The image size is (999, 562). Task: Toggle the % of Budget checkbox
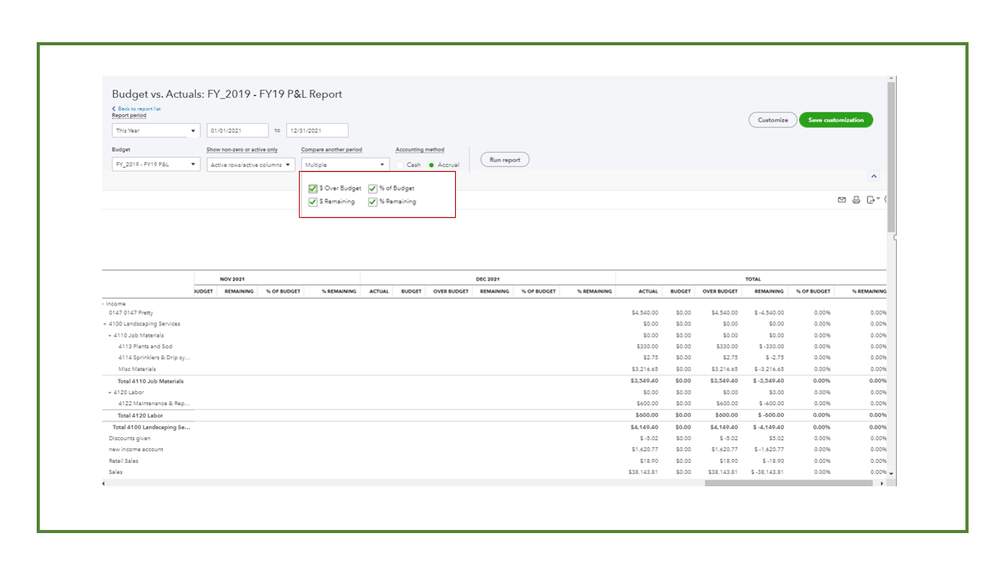372,188
